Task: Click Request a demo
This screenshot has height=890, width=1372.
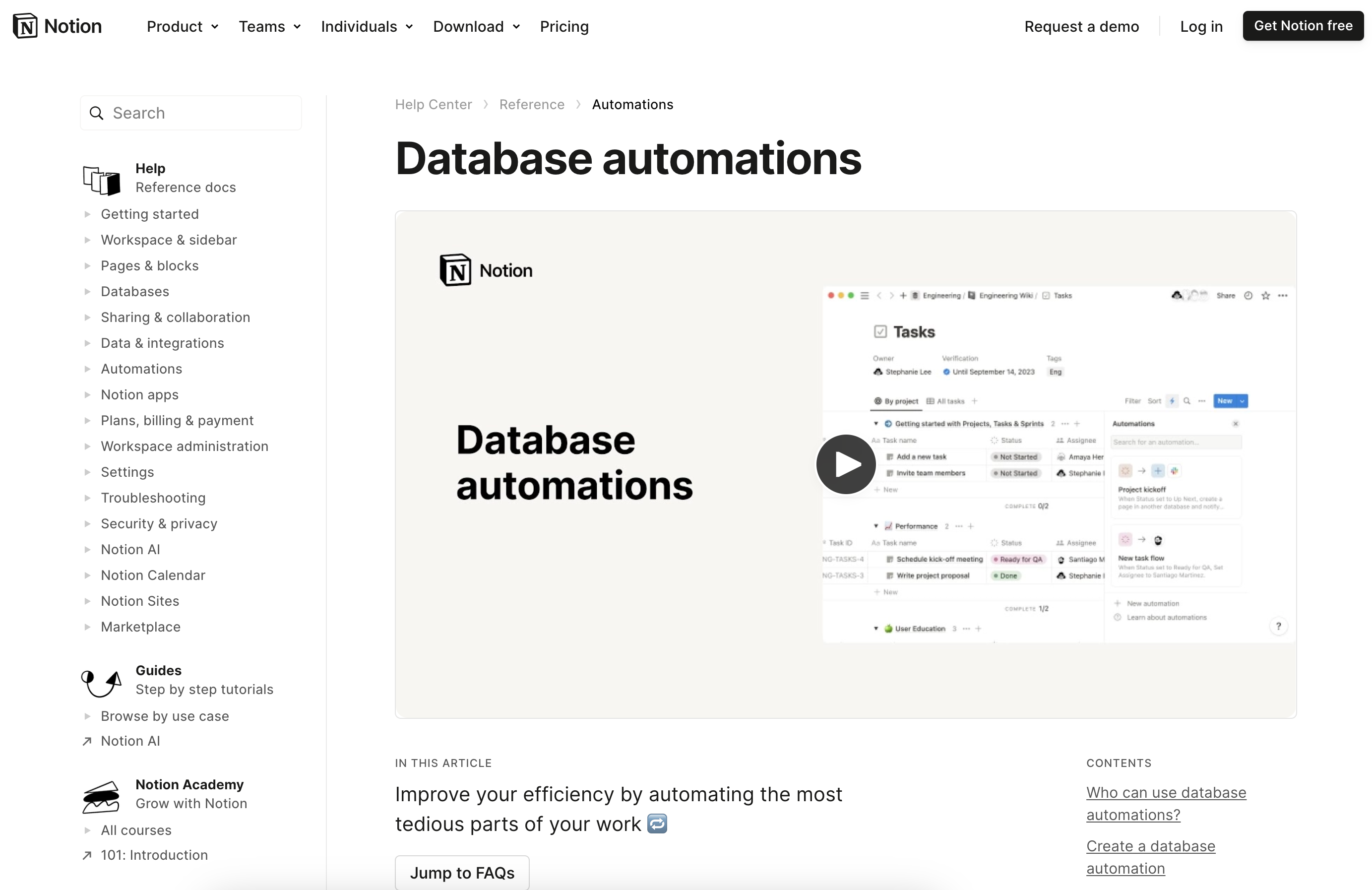Action: 1081,26
